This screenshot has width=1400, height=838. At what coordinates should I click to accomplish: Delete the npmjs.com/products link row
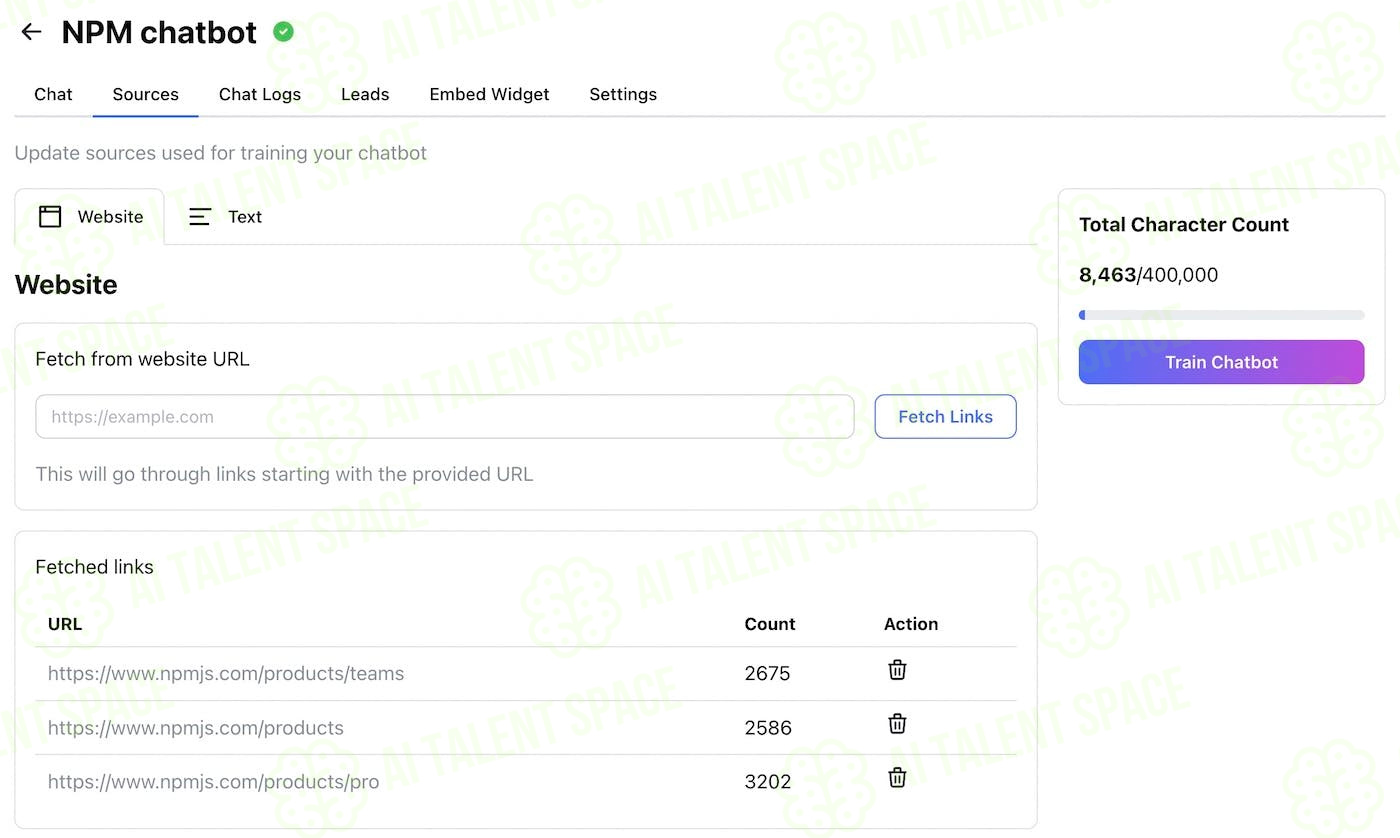[x=897, y=724]
